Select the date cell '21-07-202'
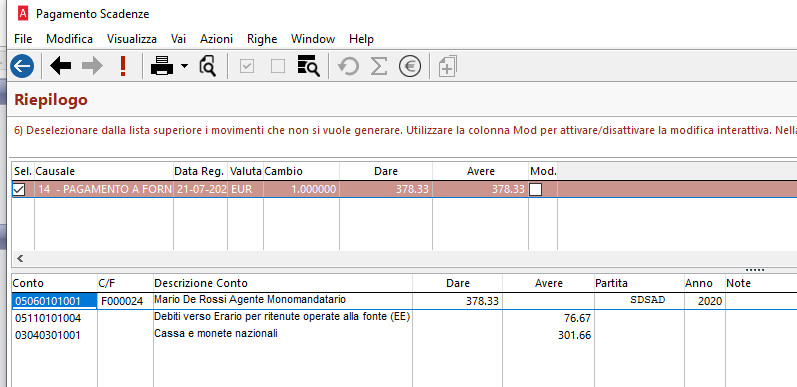The width and height of the screenshot is (797, 387). pos(201,190)
